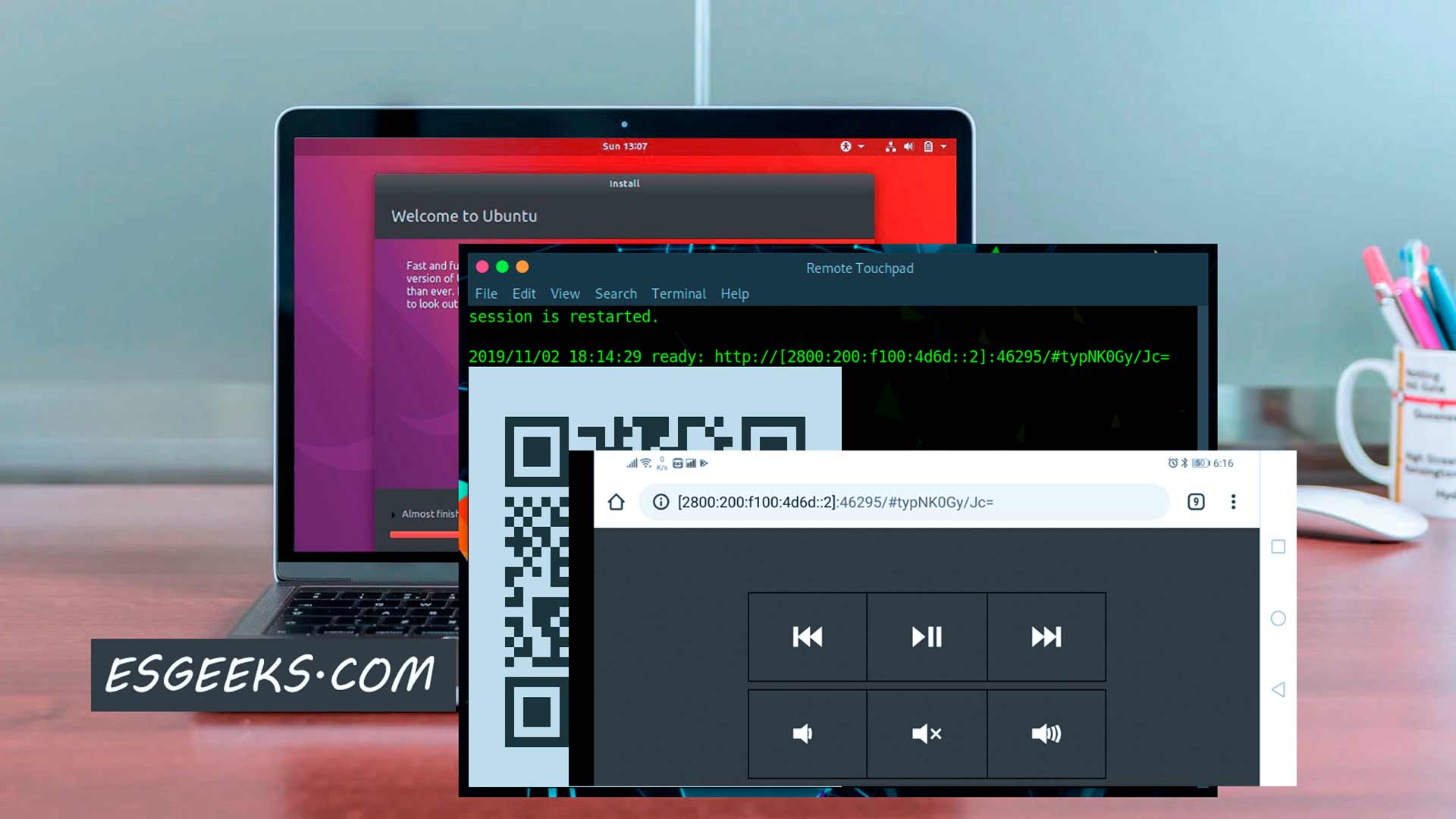Tap the browser address bar with the IPv6 URL

click(x=834, y=501)
